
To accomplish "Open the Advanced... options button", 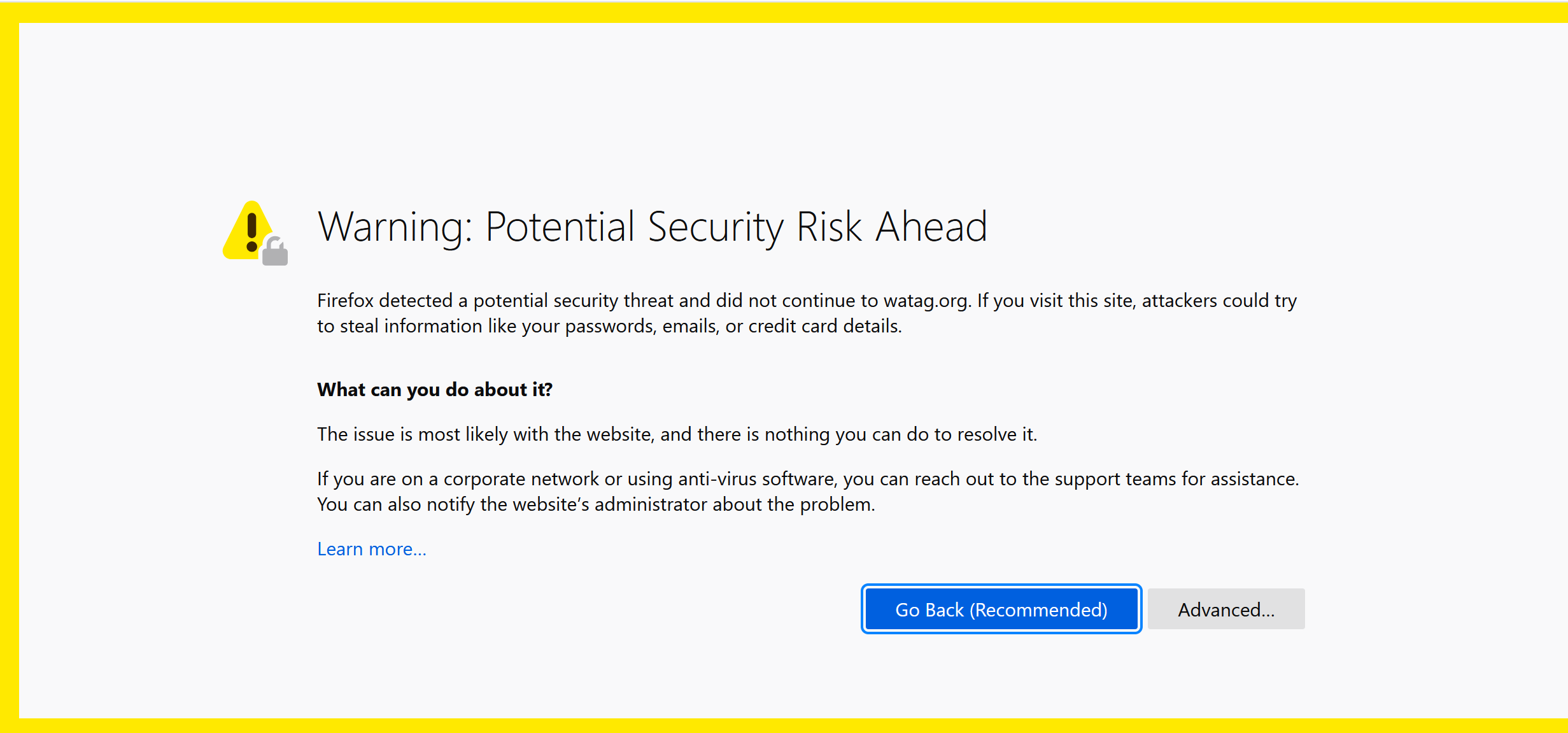I will [1225, 609].
